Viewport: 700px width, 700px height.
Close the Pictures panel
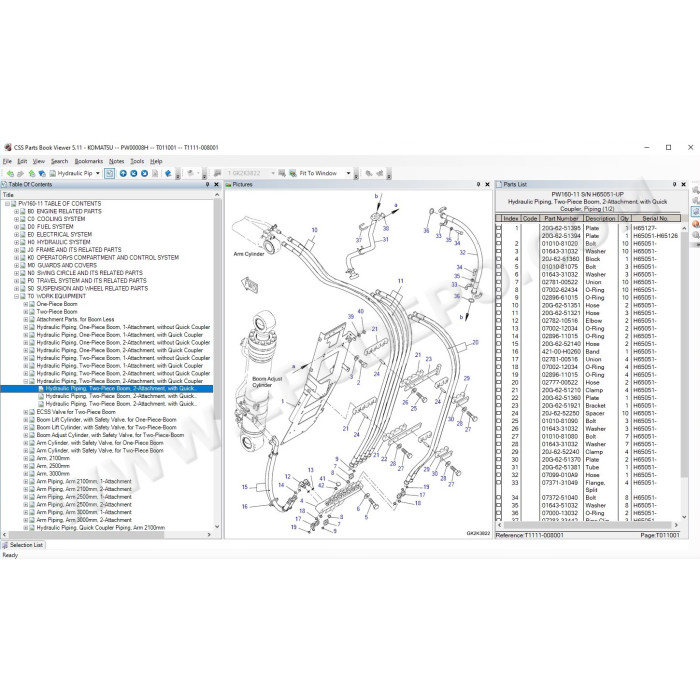coord(487,184)
